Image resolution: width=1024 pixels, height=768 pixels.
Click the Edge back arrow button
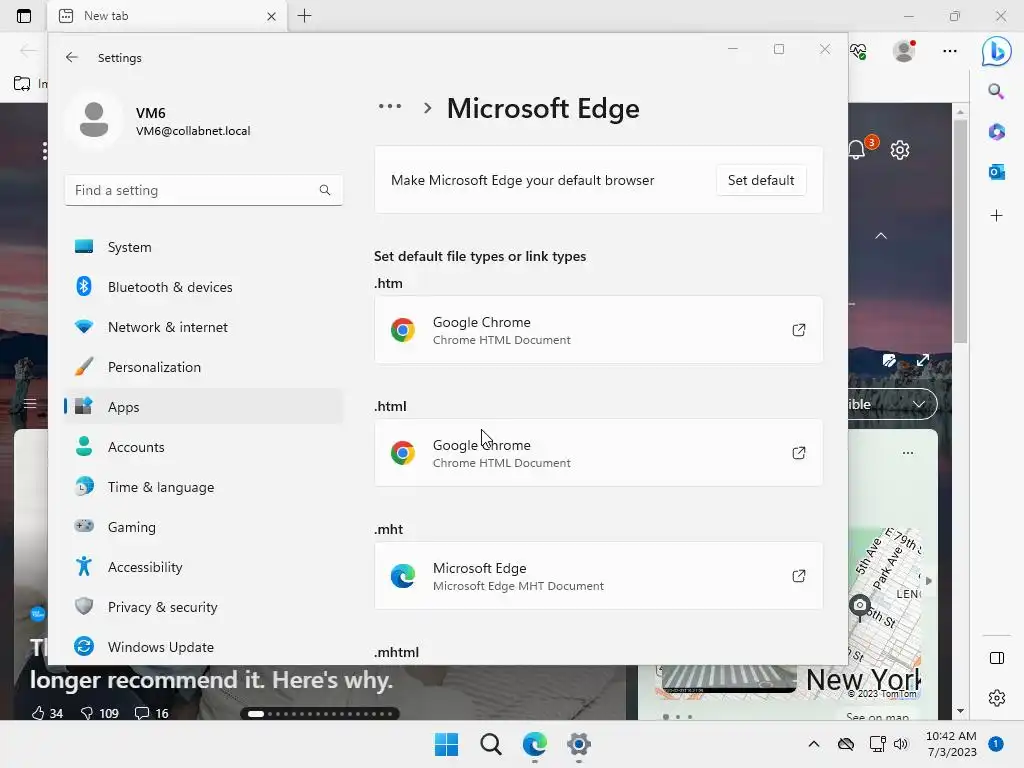[x=27, y=51]
